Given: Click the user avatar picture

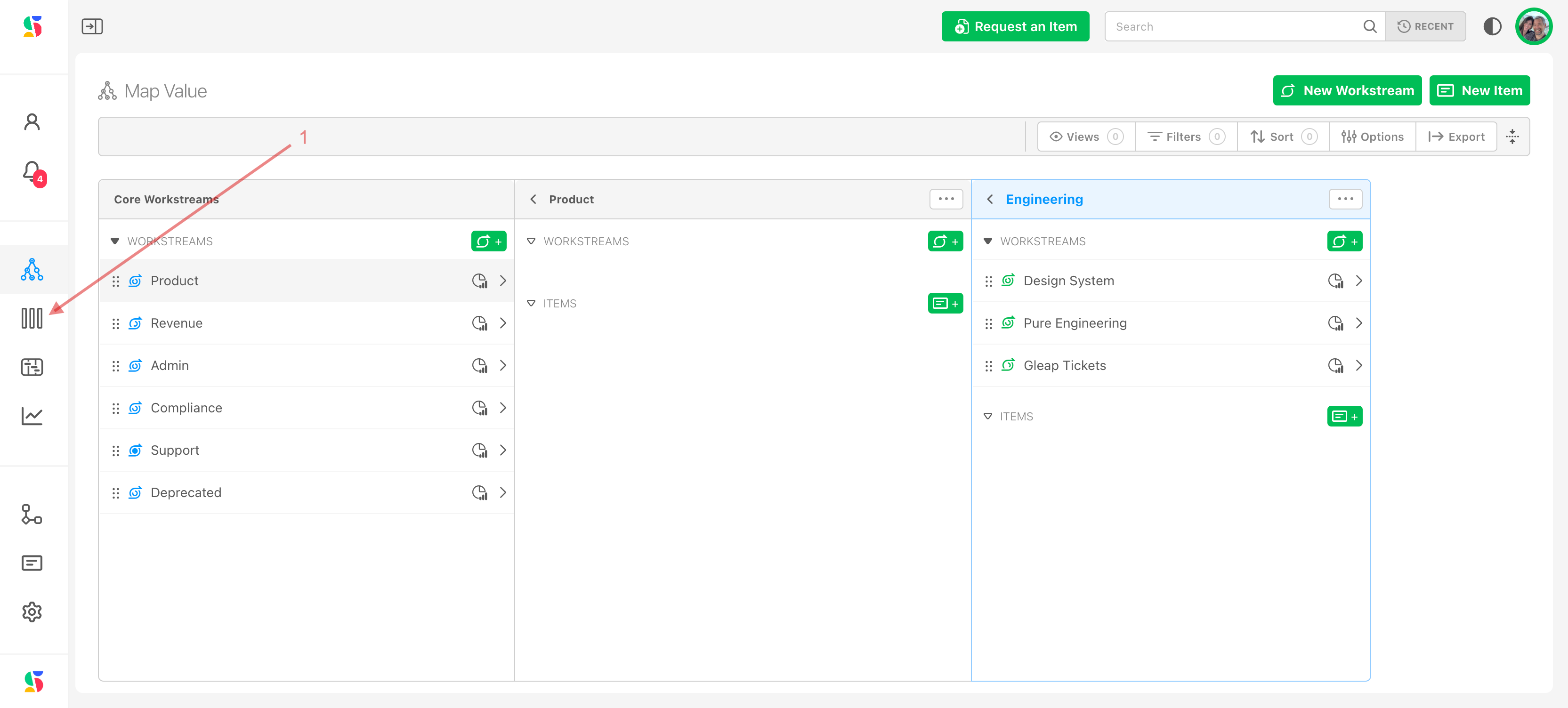Looking at the screenshot, I should pyautogui.click(x=1533, y=26).
